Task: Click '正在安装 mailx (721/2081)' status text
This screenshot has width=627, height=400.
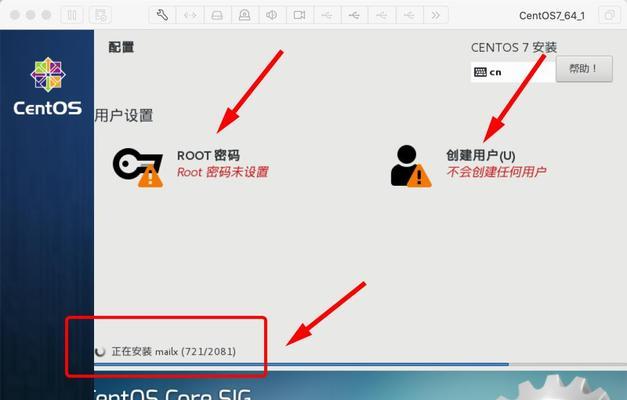Action: [x=174, y=352]
